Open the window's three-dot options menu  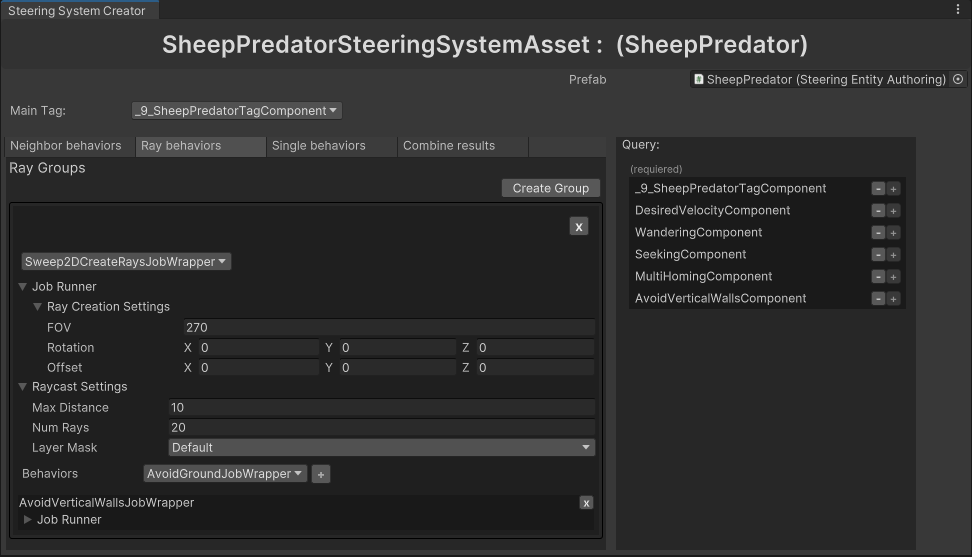coord(958,10)
